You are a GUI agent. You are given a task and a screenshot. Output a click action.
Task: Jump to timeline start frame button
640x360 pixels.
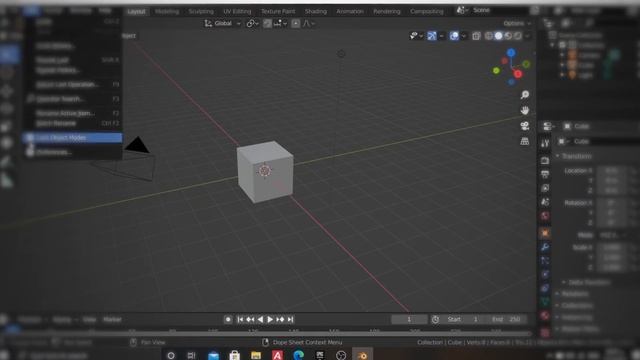coord(240,320)
